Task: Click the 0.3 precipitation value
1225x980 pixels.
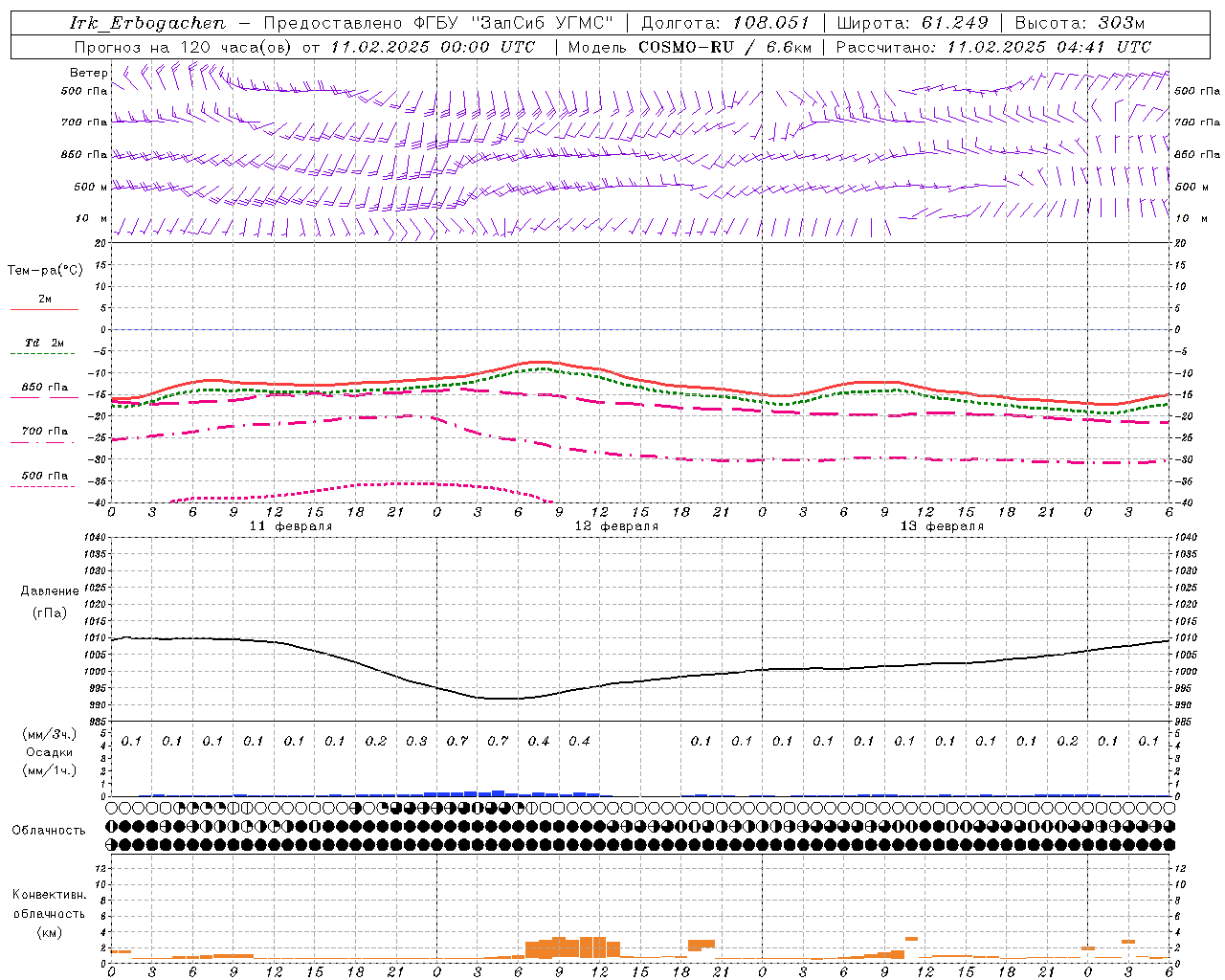Action: point(416,741)
